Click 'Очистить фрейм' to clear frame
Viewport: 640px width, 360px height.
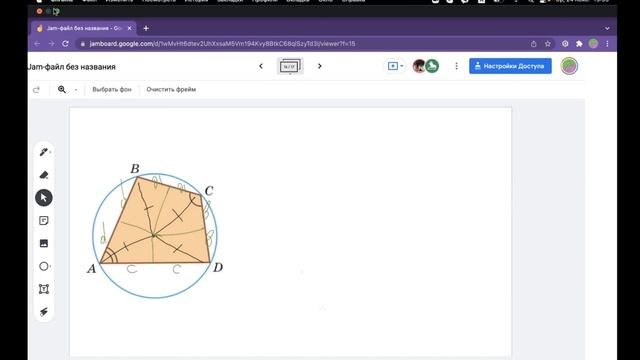171,89
